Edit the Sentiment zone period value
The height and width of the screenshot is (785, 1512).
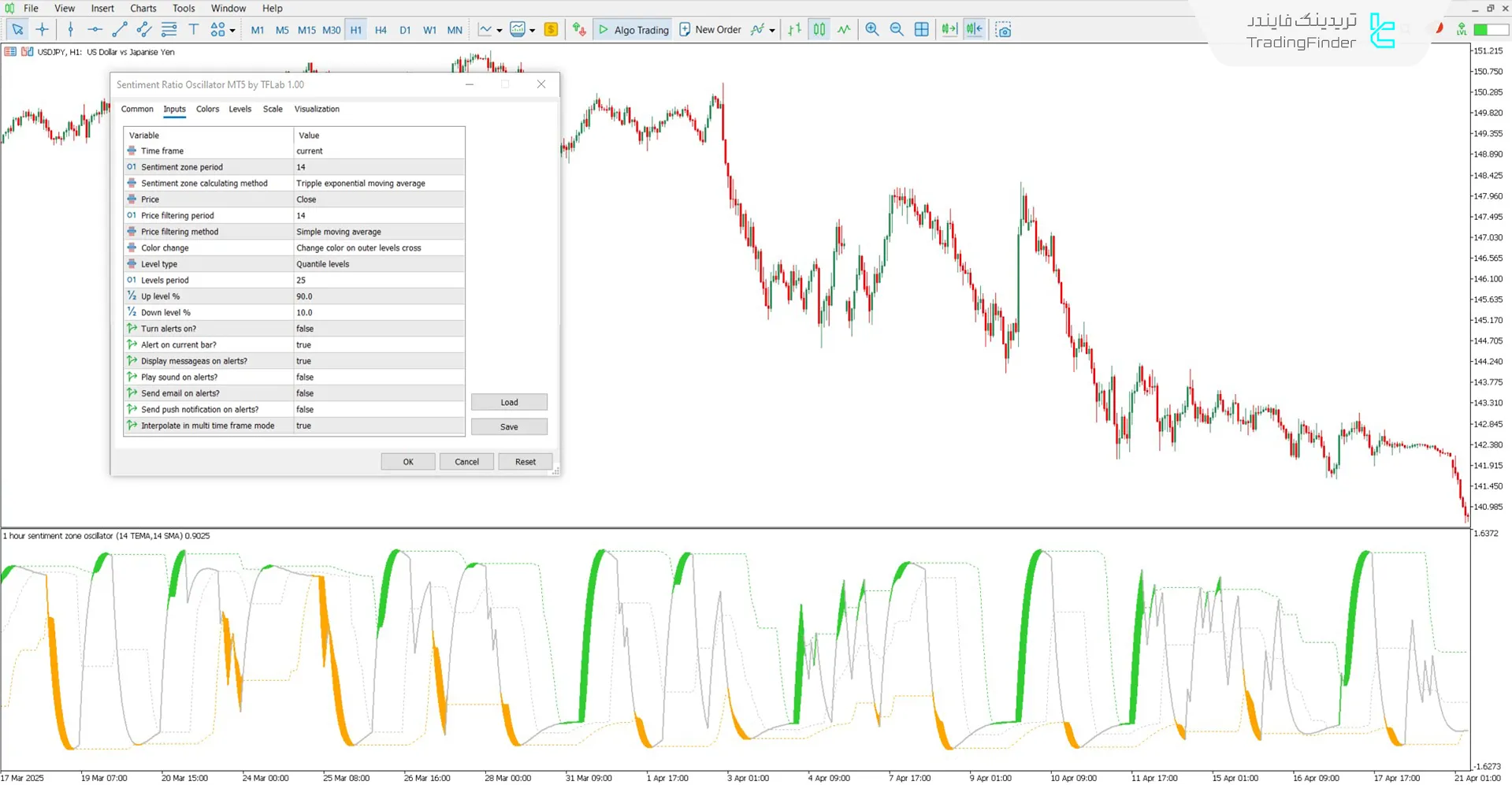coord(378,167)
